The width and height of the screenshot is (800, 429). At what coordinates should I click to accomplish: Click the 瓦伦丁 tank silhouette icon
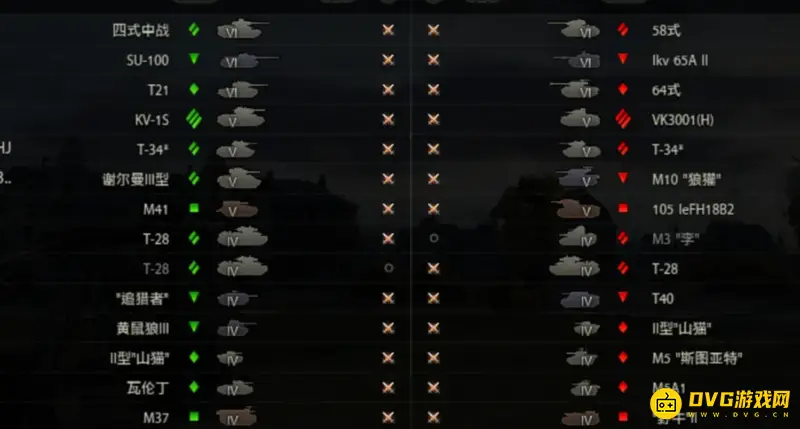click(235, 388)
